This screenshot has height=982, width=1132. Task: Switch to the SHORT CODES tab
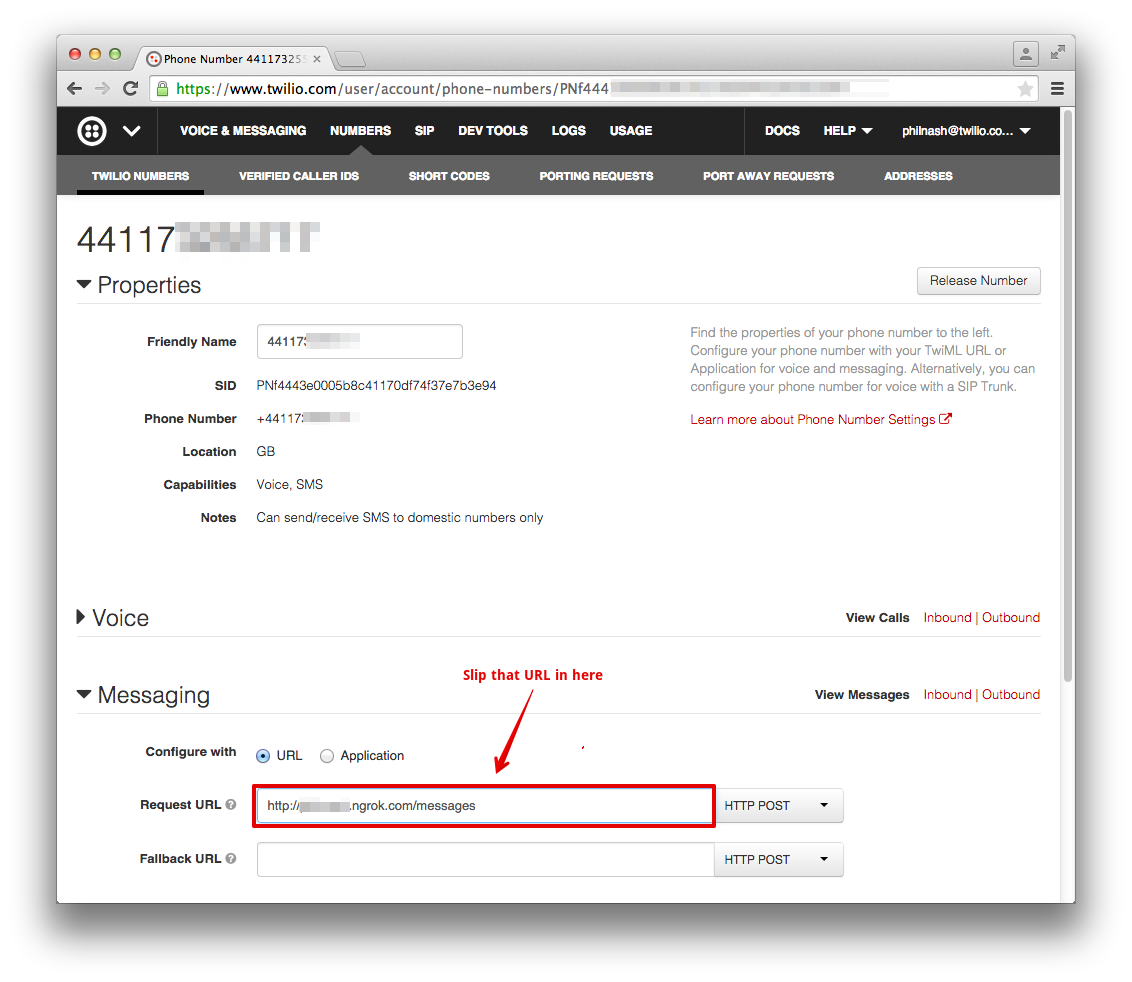[449, 176]
